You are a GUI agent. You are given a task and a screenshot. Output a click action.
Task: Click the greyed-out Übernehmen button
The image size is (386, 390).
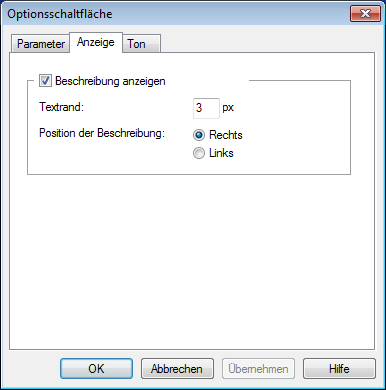point(258,369)
